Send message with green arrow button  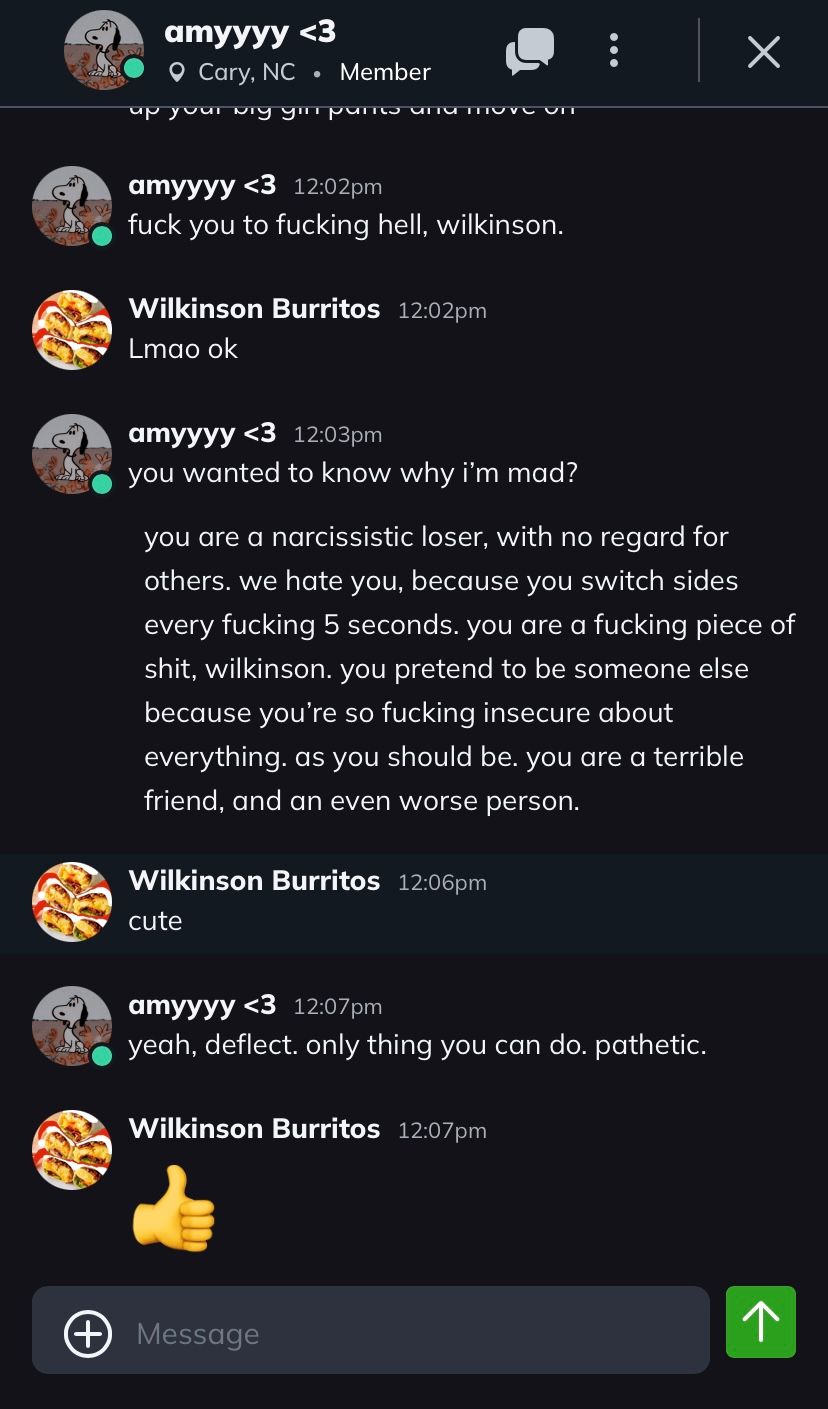tap(760, 1322)
